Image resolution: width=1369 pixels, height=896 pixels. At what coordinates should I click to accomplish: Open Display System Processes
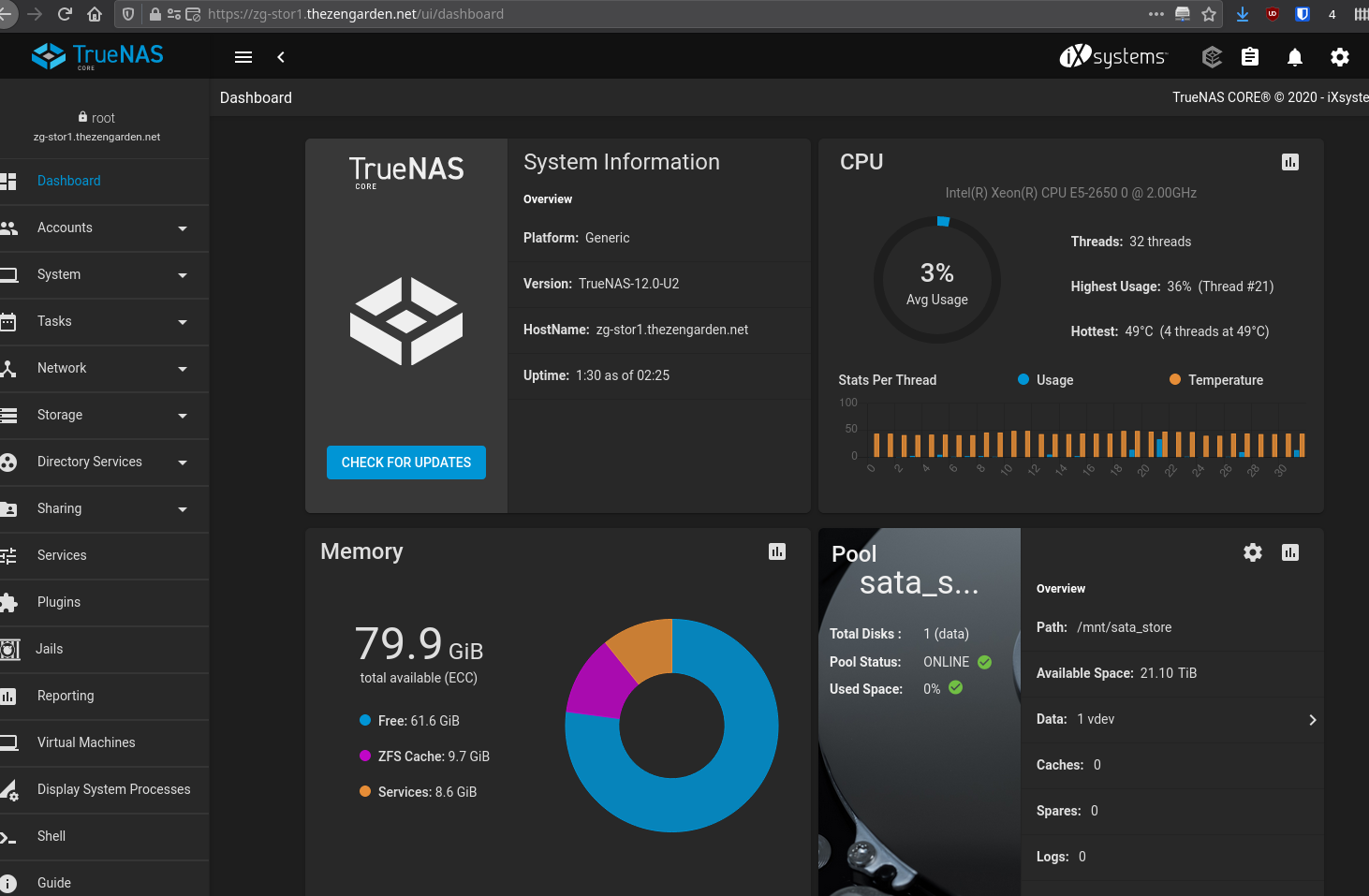point(104,790)
